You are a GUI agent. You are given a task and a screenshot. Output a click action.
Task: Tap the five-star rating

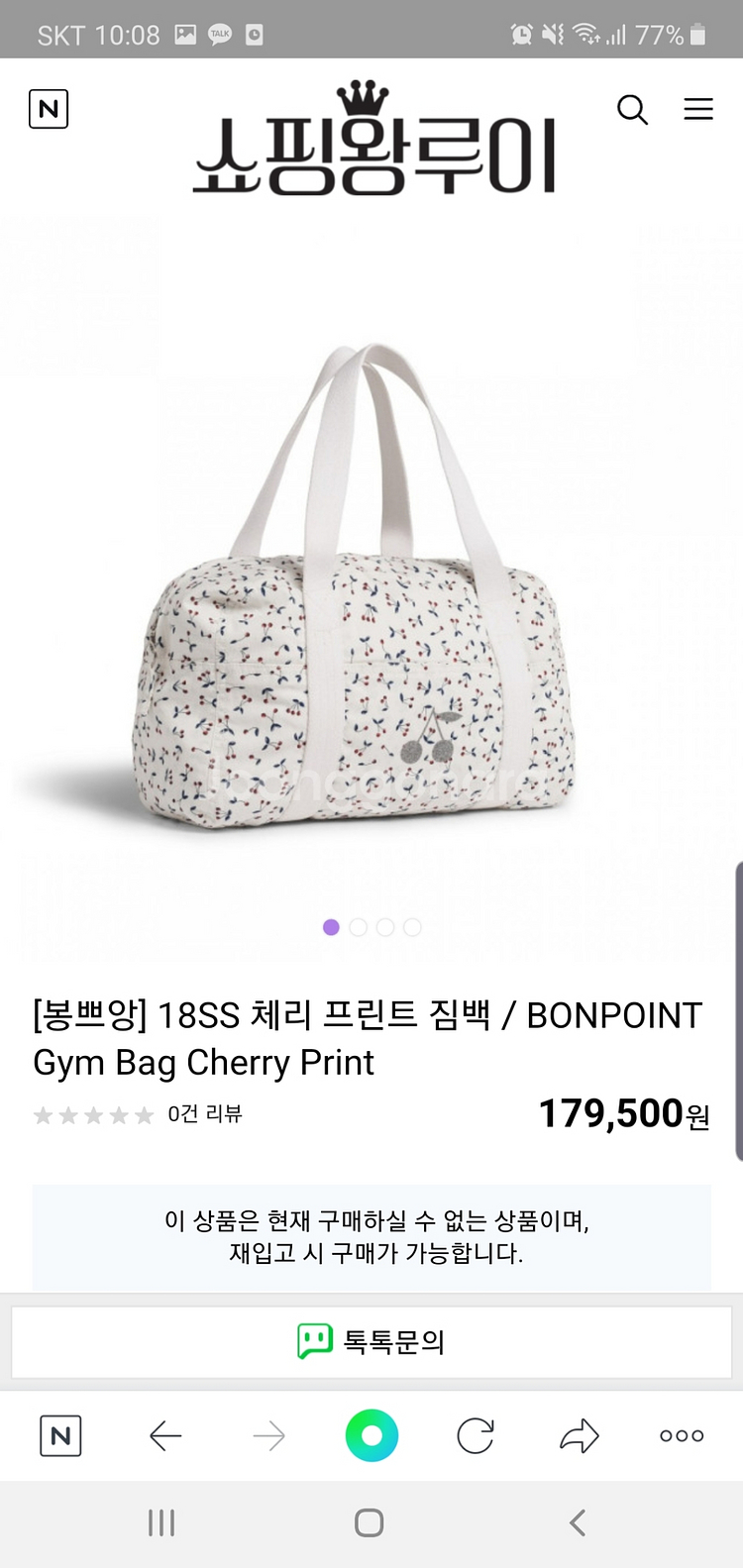point(93,1115)
